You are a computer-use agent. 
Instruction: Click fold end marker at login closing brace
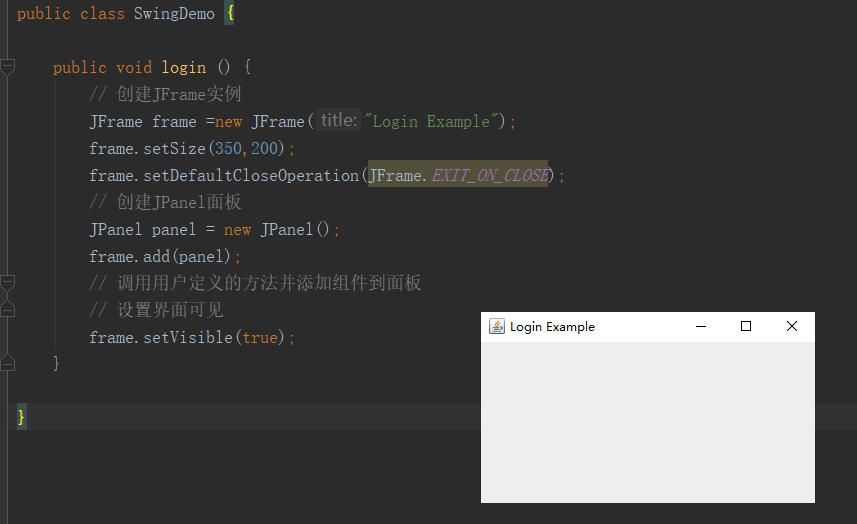point(7,363)
